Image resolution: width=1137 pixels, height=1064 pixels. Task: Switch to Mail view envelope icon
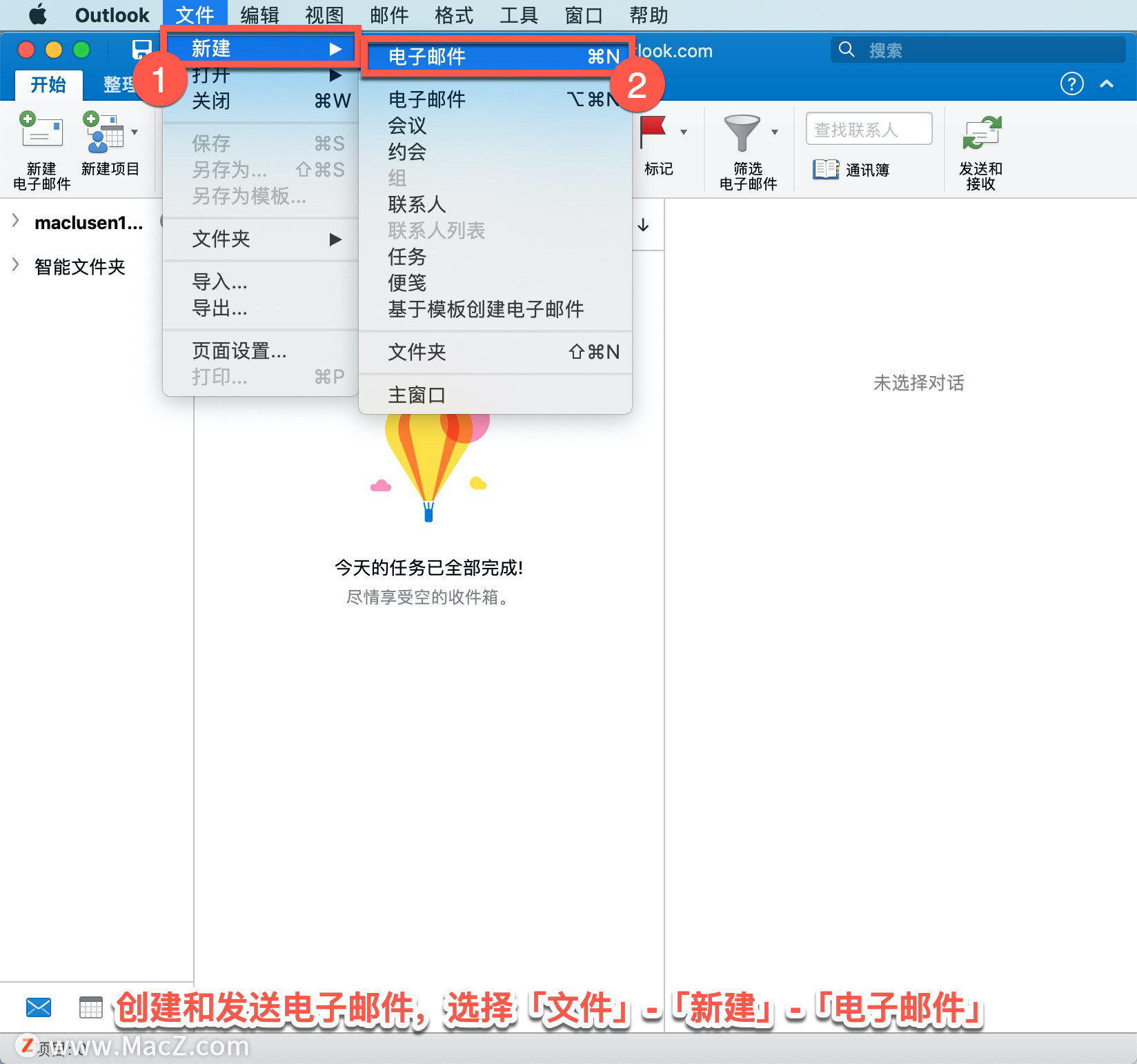click(39, 1007)
